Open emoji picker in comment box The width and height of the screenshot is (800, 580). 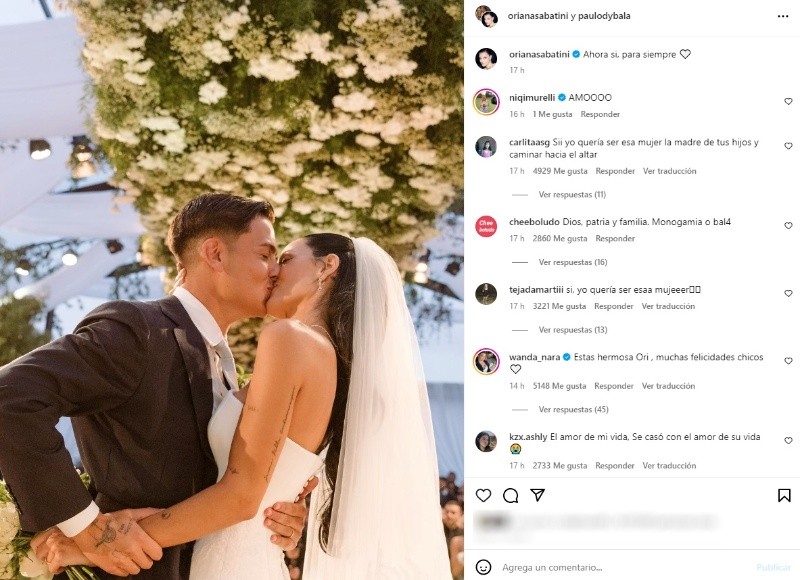[x=483, y=567]
